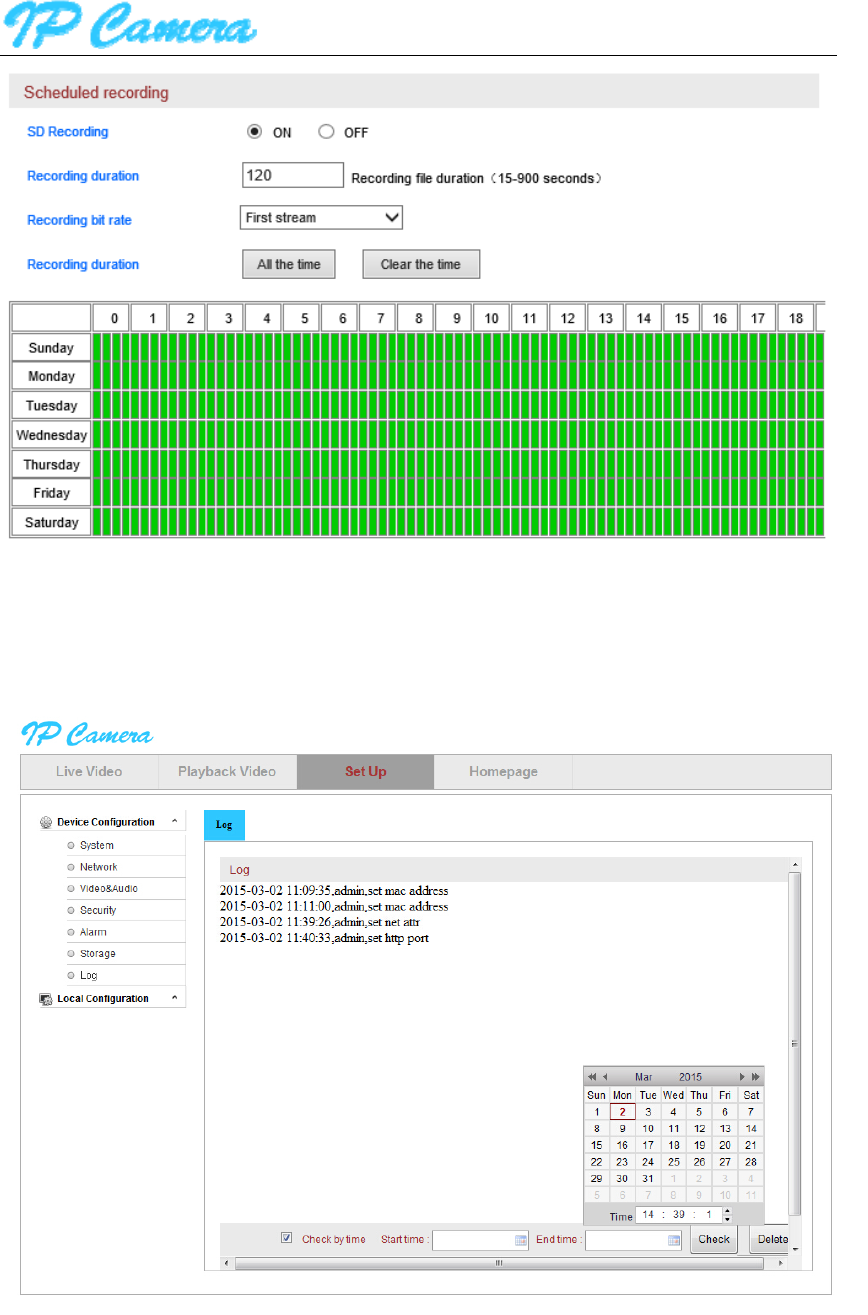Click the horizontal scrollbar left arrow

[x=225, y=1263]
